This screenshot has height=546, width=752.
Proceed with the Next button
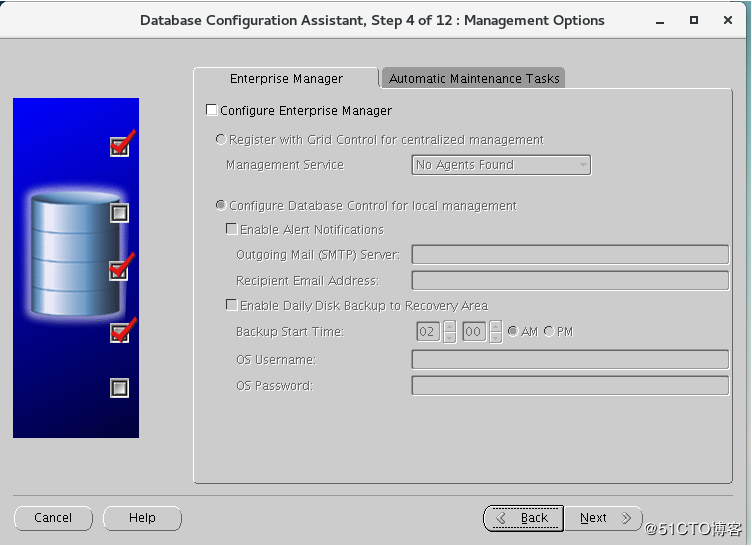coord(603,518)
